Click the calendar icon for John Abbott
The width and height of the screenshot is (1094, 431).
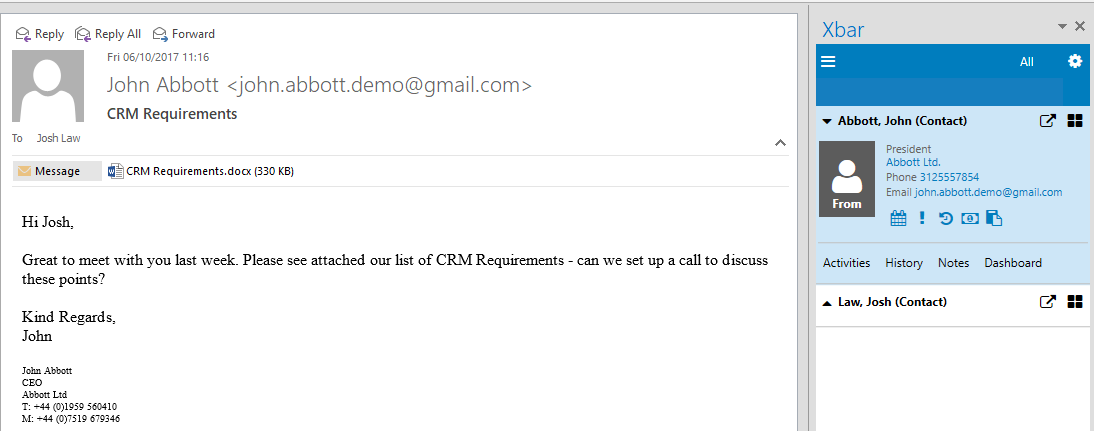(x=899, y=218)
